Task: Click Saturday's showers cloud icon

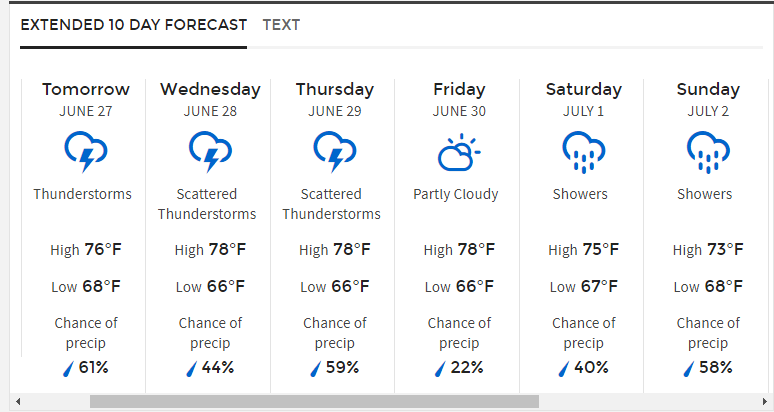Action: [583, 152]
